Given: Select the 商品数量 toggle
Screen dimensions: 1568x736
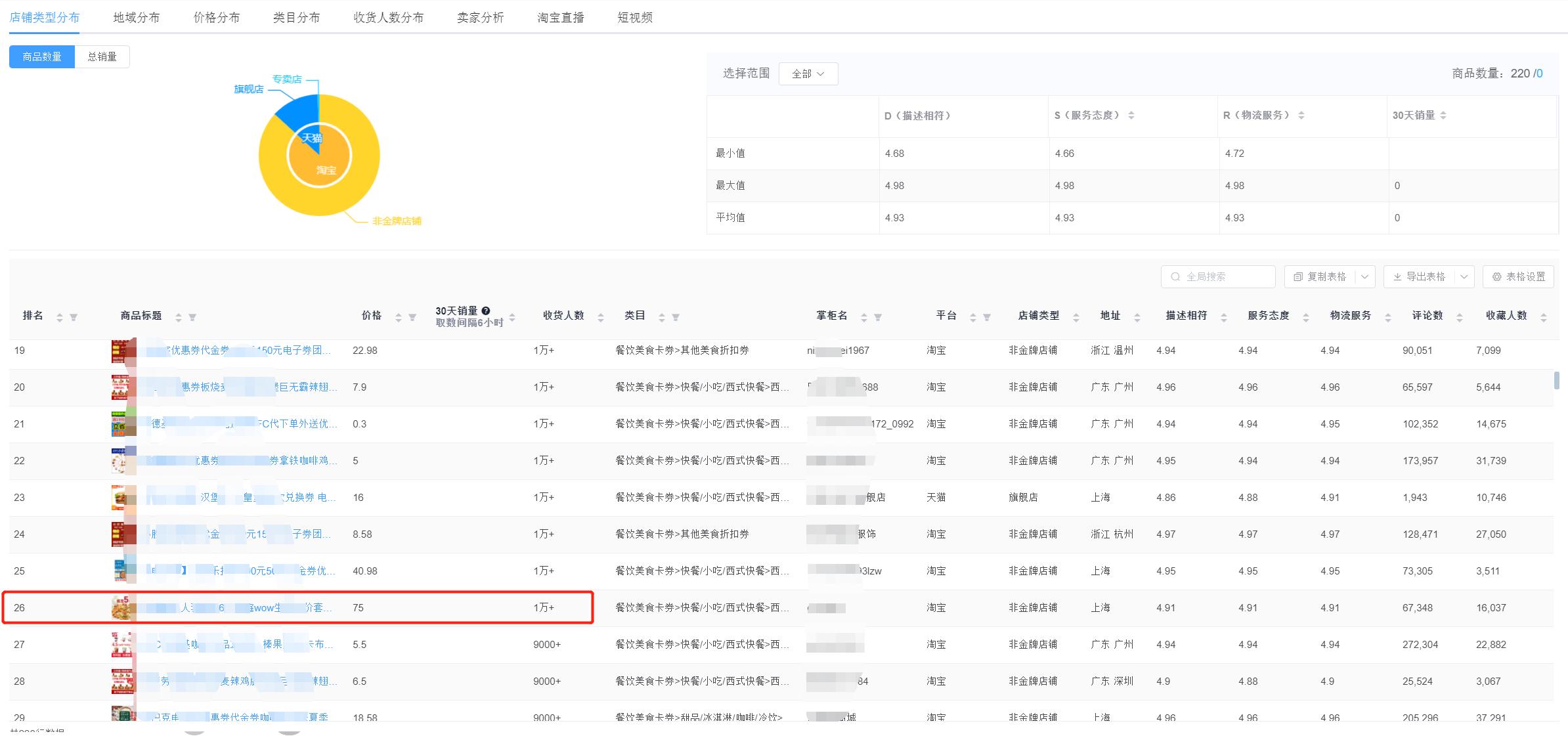Looking at the screenshot, I should pyautogui.click(x=41, y=56).
